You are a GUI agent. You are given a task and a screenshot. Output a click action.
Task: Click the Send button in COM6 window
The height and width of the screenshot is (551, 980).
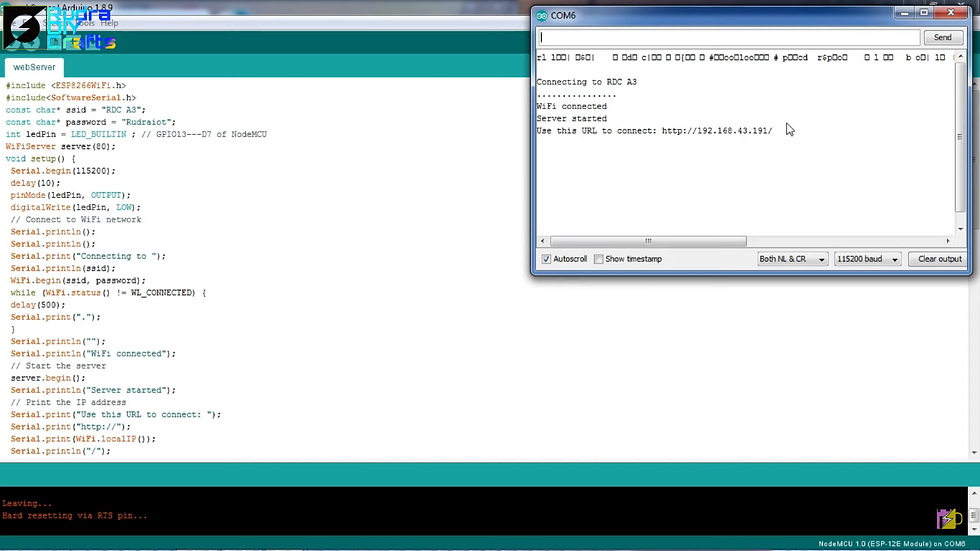click(943, 37)
